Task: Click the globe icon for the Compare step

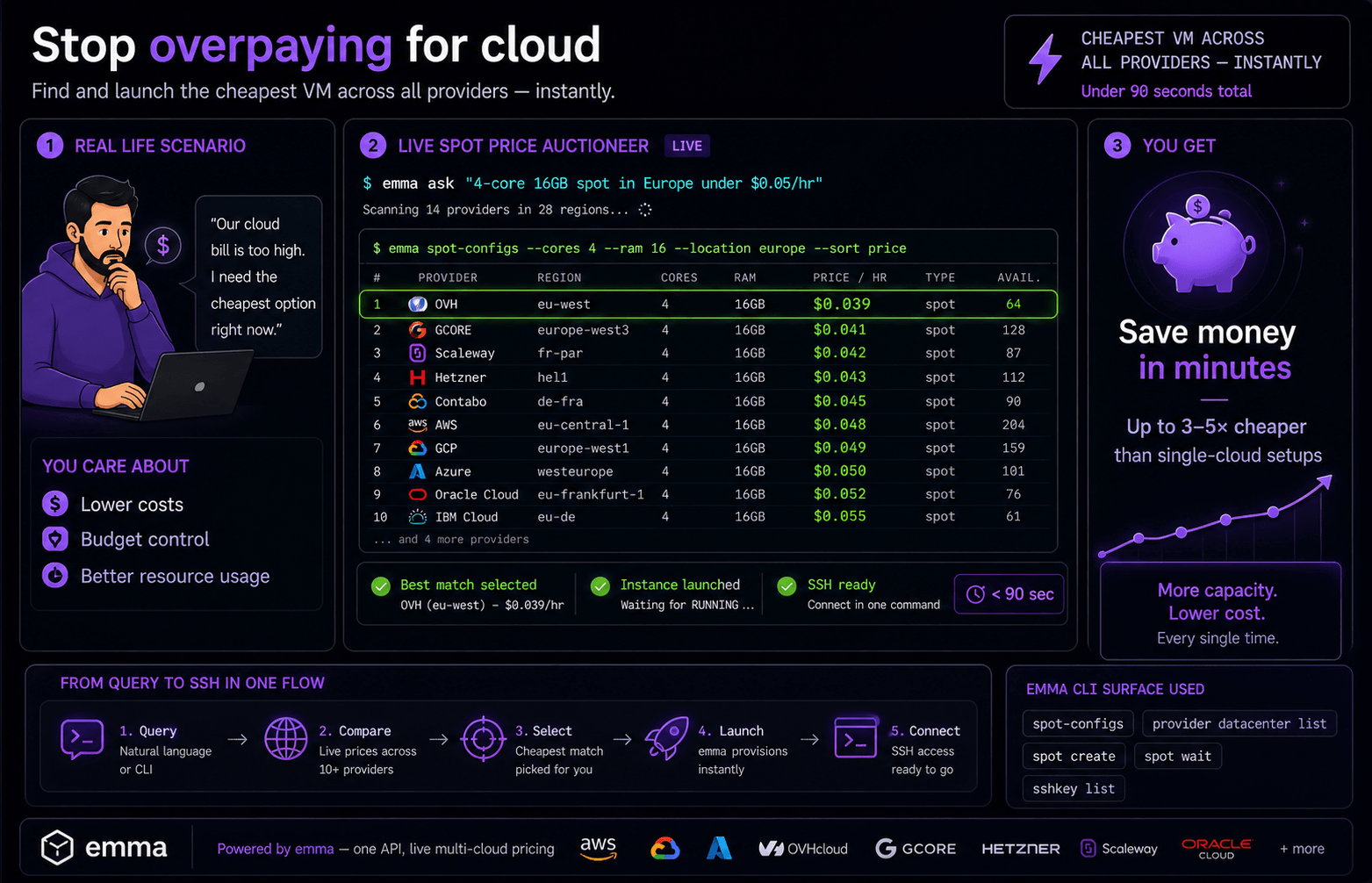Action: tap(286, 739)
